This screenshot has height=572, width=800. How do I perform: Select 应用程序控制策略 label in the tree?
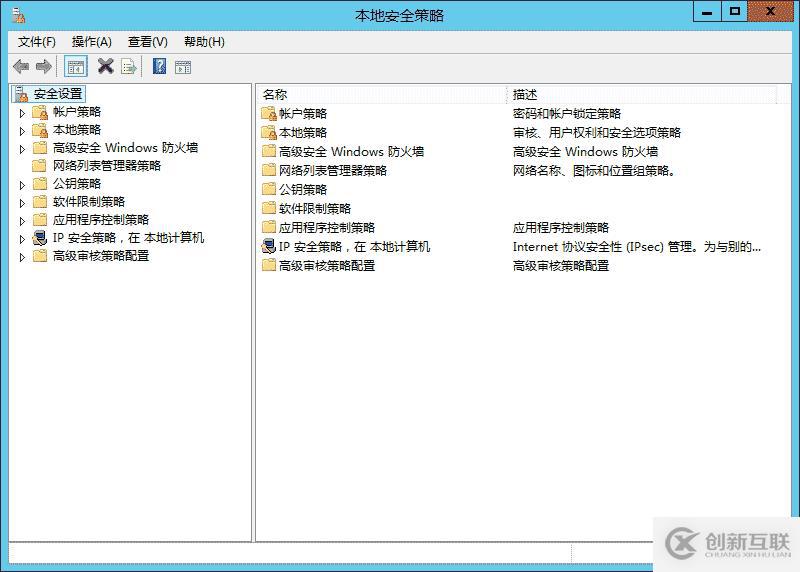pyautogui.click(x=101, y=219)
